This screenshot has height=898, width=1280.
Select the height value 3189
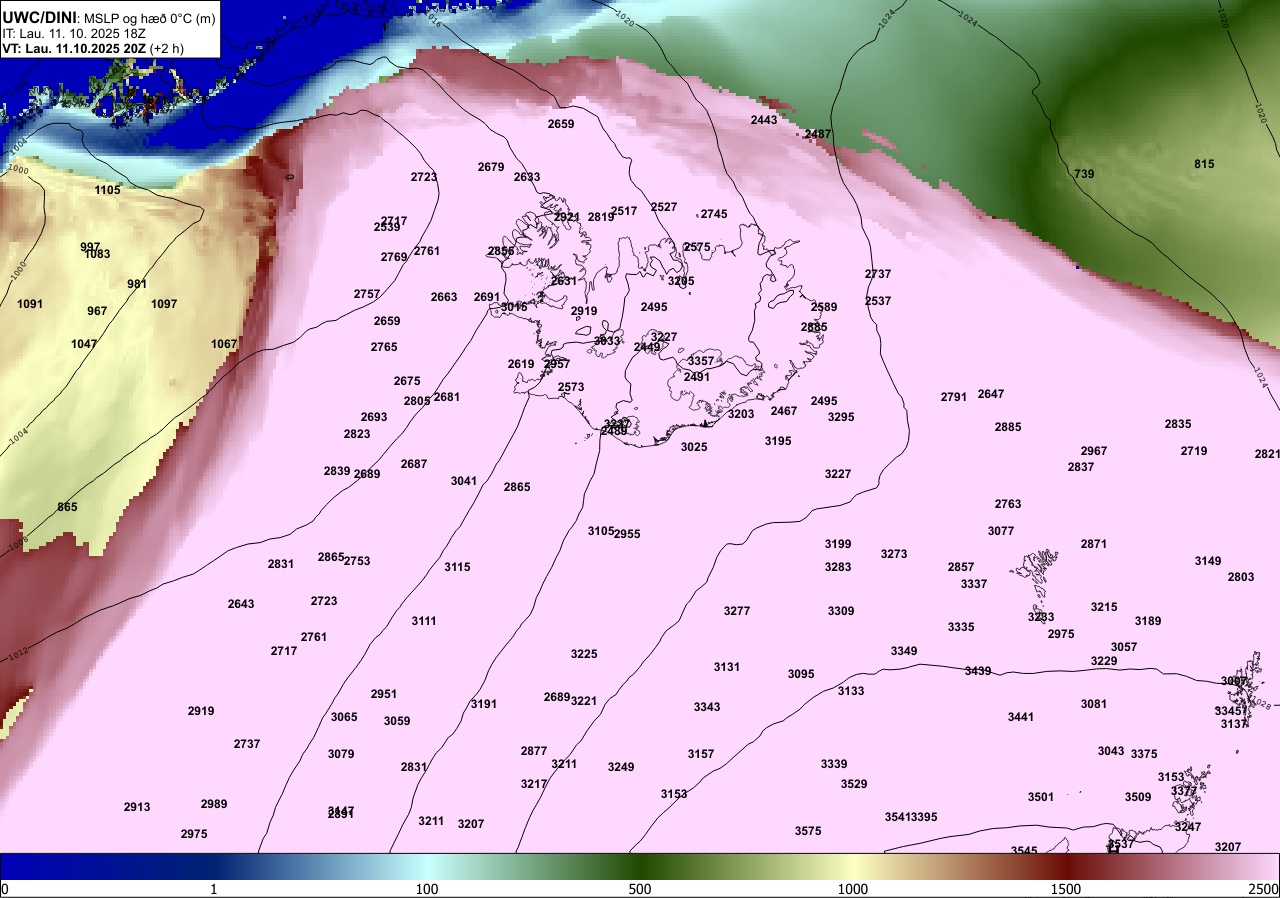tap(1148, 621)
